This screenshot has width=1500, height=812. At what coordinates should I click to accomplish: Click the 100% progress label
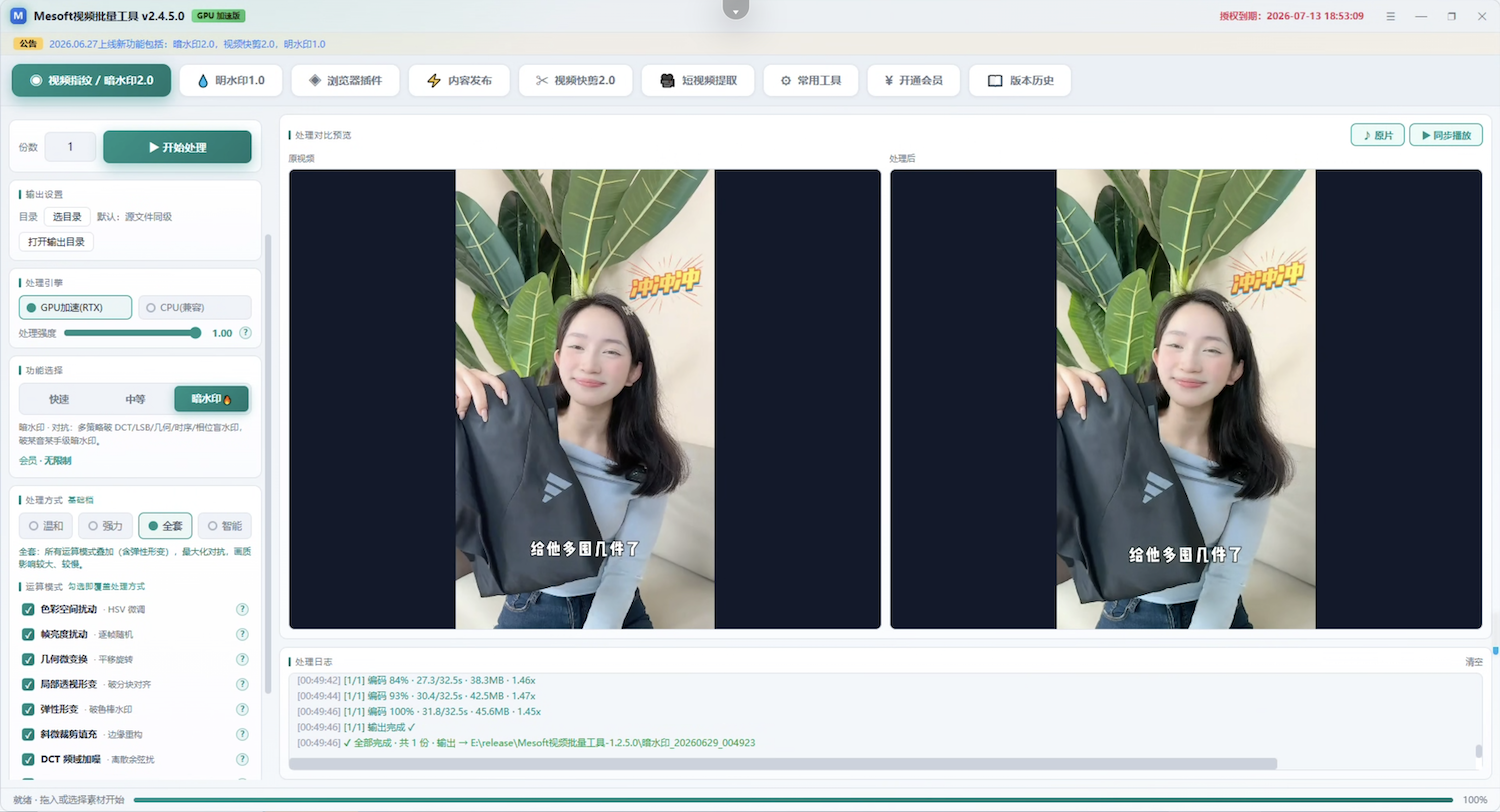click(1474, 800)
